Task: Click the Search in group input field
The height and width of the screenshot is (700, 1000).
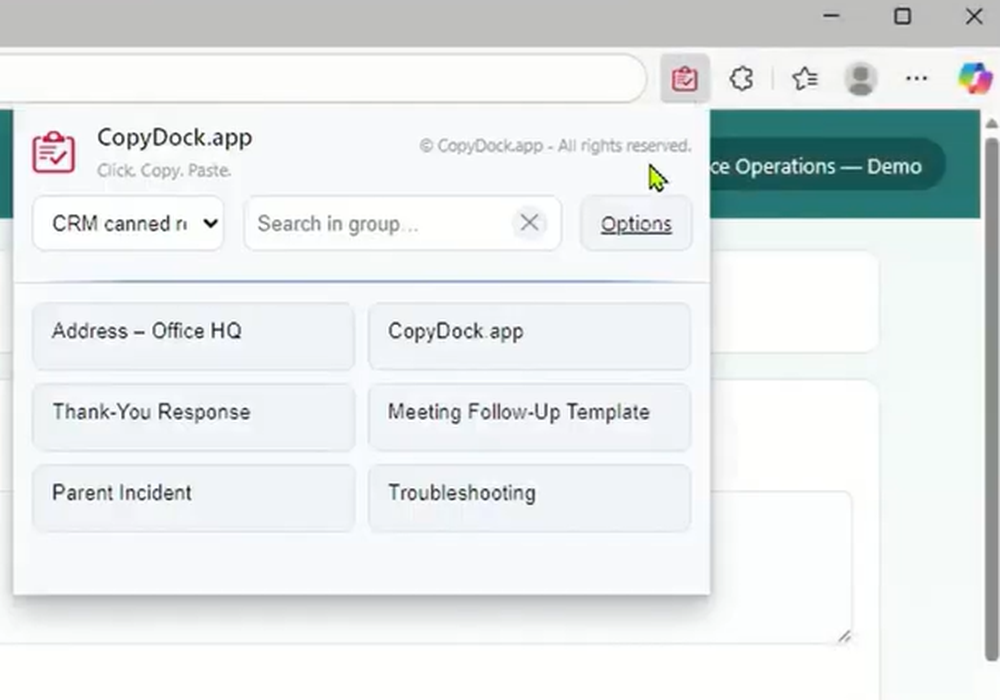Action: (x=380, y=223)
